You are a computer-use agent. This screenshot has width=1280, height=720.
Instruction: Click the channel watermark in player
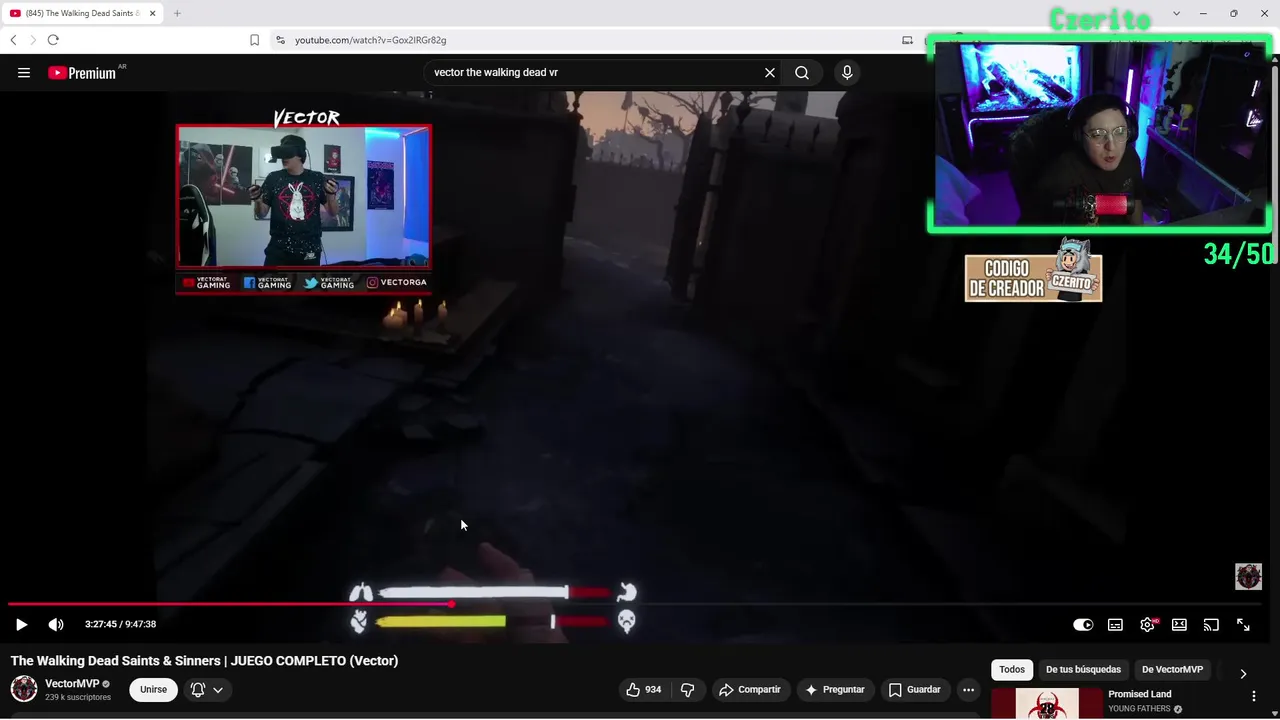click(x=1248, y=577)
